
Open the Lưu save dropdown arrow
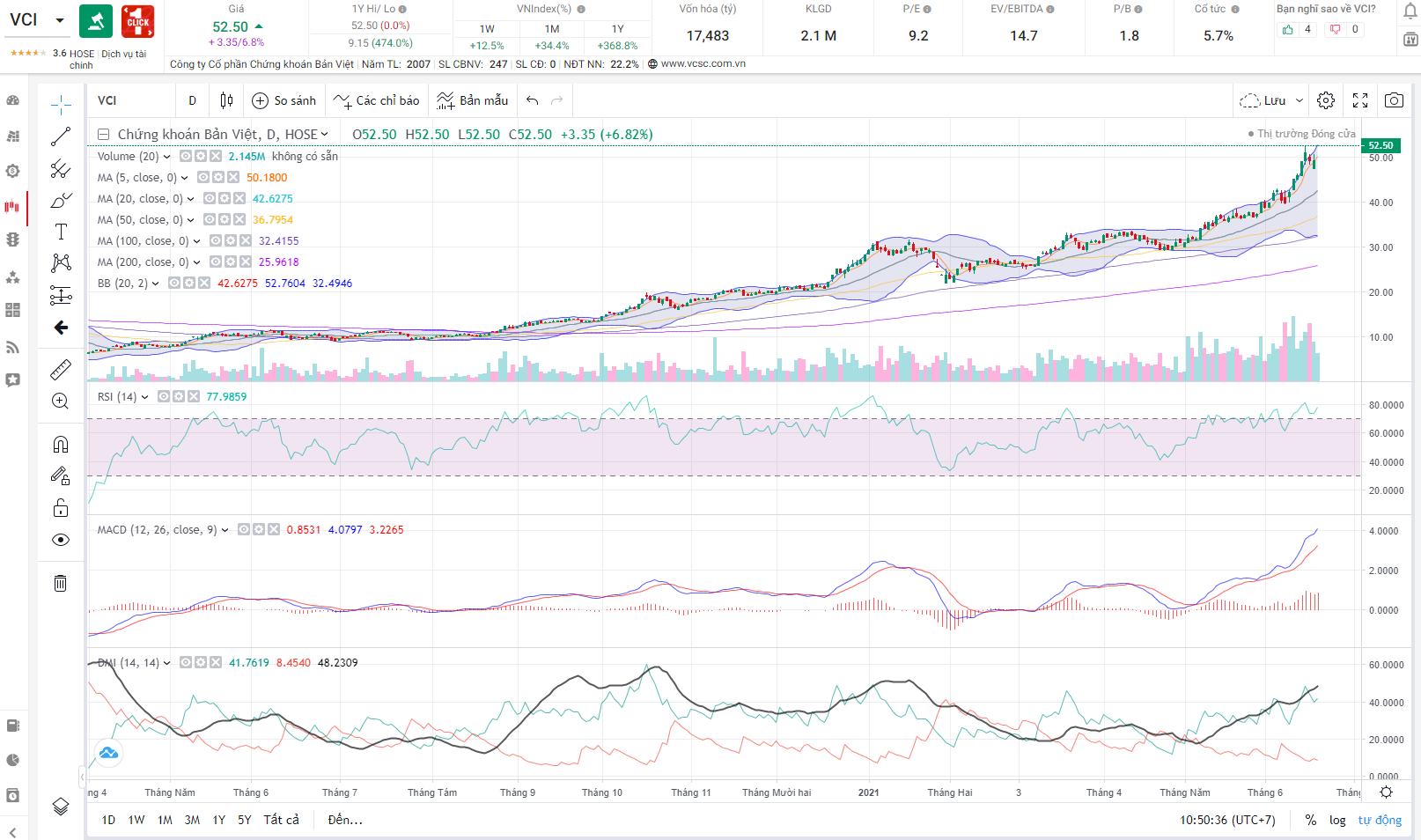pos(1300,100)
